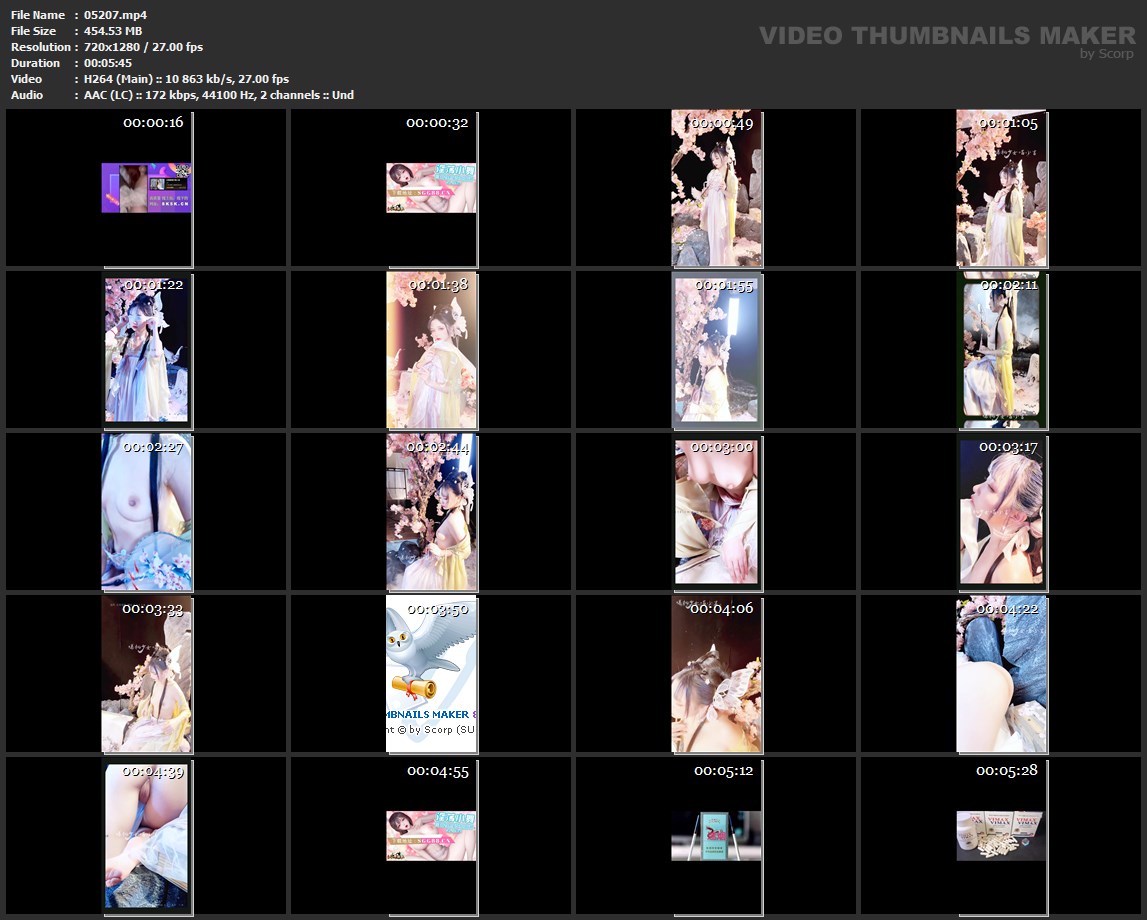Open the frame at 00:00:49
The width and height of the screenshot is (1147, 920).
click(x=717, y=188)
